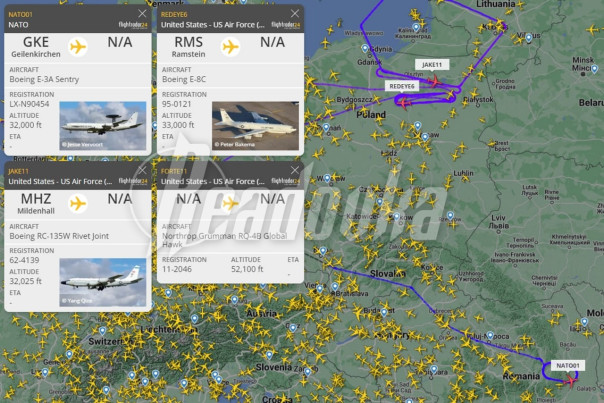Image resolution: width=604 pixels, height=403 pixels.
Task: Select the red NATO01 aircraft over Romania
Action: tap(570, 381)
